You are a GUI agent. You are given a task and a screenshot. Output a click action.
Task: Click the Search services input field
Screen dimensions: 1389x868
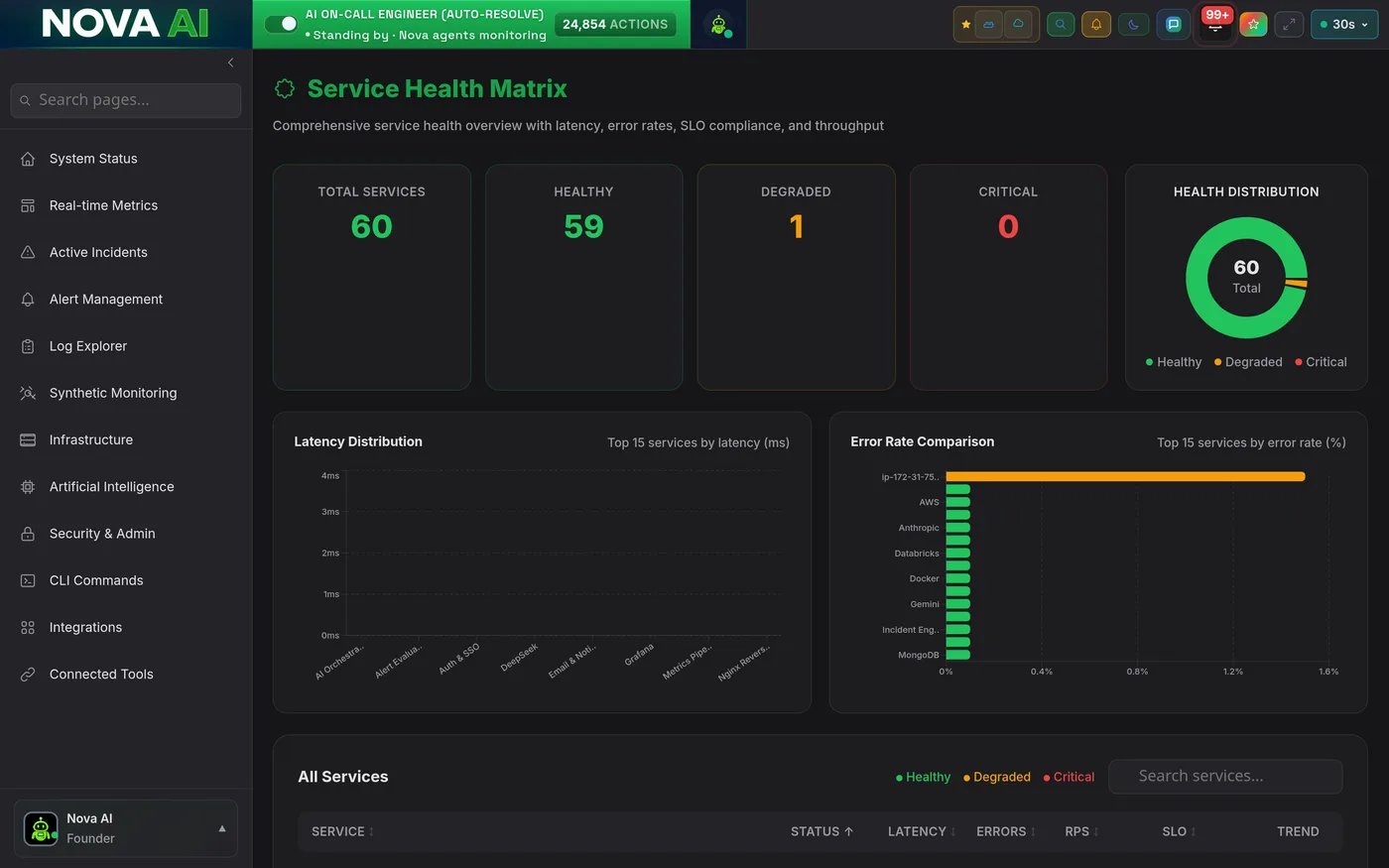pyautogui.click(x=1225, y=777)
